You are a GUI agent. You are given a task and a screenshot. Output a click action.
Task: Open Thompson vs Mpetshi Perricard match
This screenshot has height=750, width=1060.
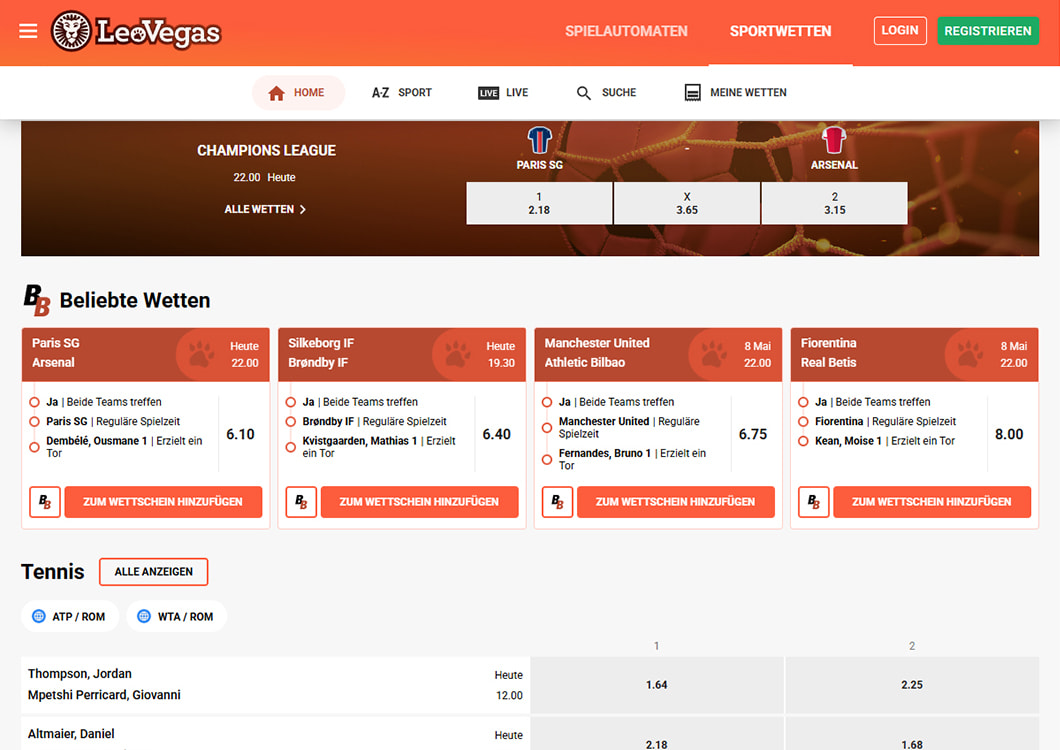coord(275,685)
